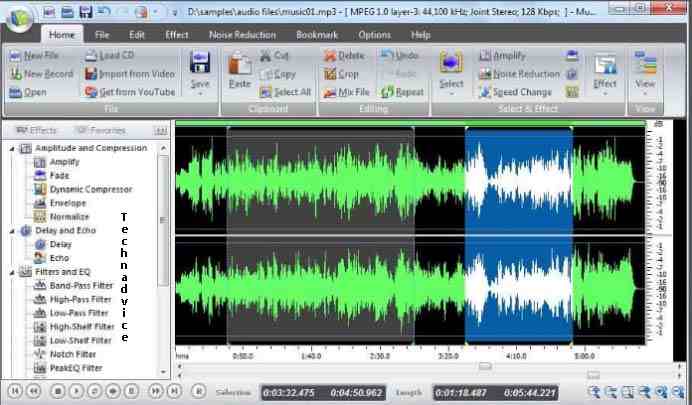Choose Import from Video
692x405 pixels.
coord(130,74)
